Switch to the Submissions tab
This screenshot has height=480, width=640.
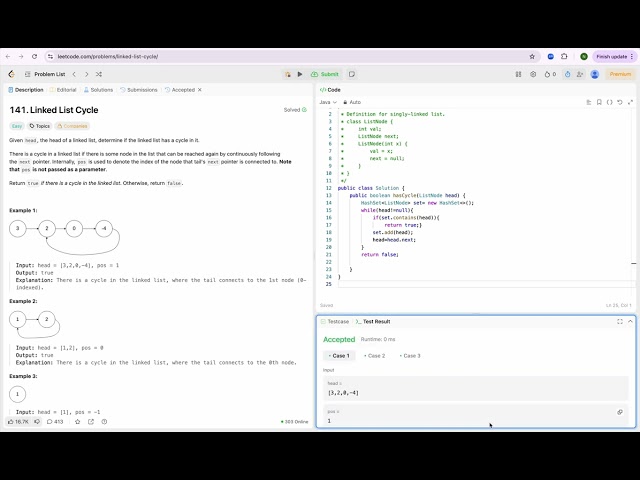click(x=138, y=90)
